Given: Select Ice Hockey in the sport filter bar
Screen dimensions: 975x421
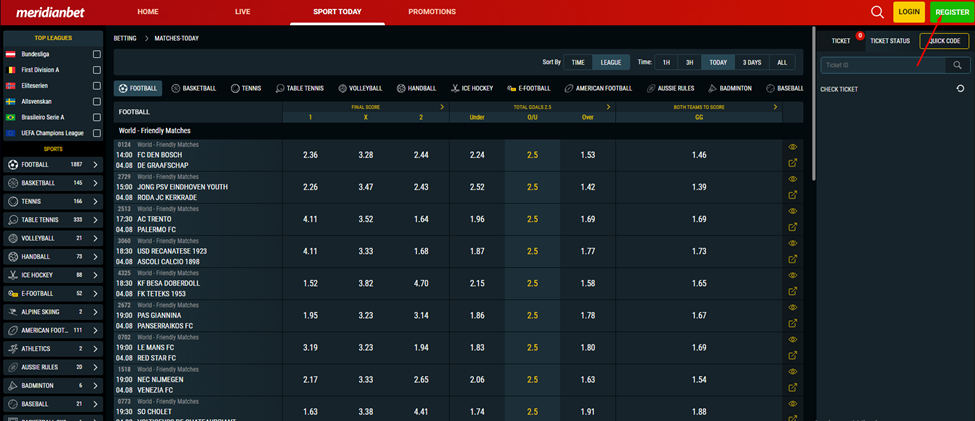Looking at the screenshot, I should pyautogui.click(x=472, y=88).
